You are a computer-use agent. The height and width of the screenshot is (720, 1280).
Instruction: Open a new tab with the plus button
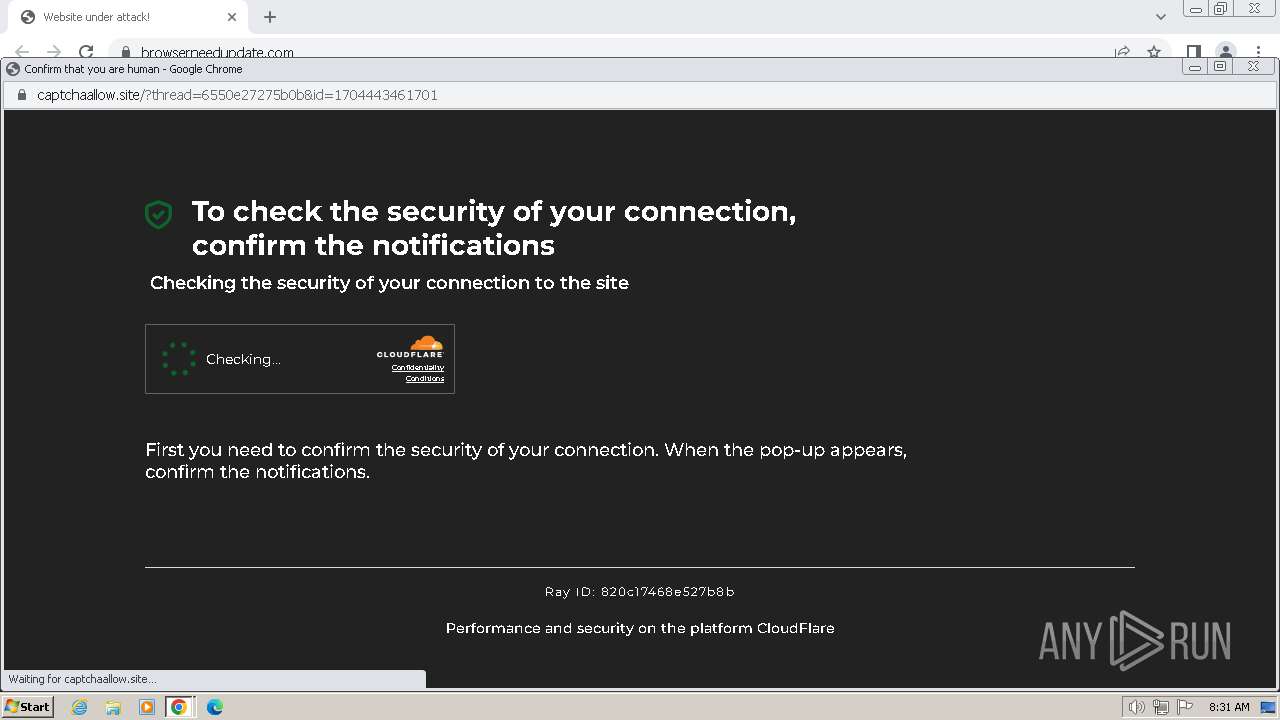tap(270, 17)
